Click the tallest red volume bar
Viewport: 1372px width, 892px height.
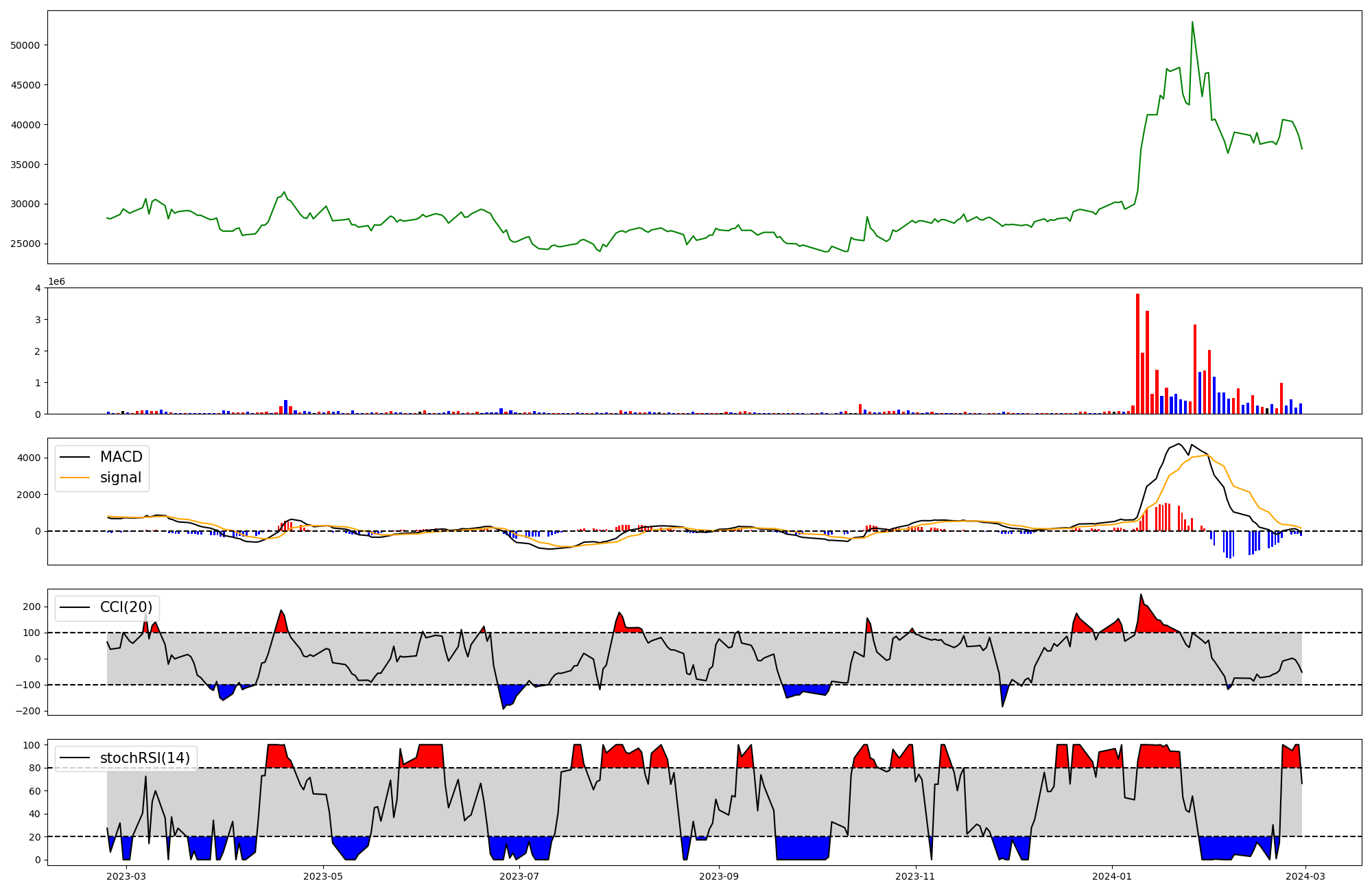tap(1137, 353)
